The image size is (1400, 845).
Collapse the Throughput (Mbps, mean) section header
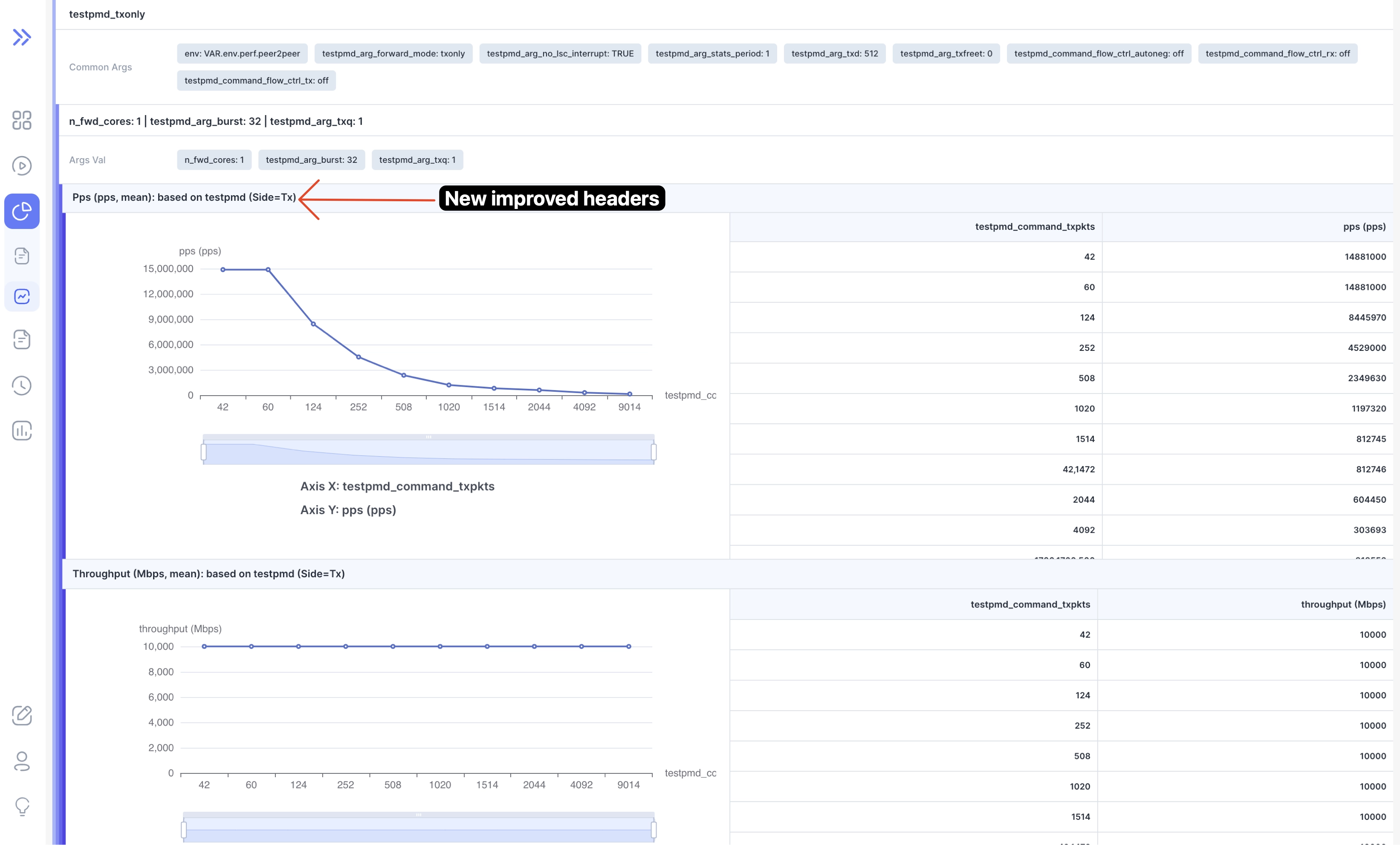(208, 573)
